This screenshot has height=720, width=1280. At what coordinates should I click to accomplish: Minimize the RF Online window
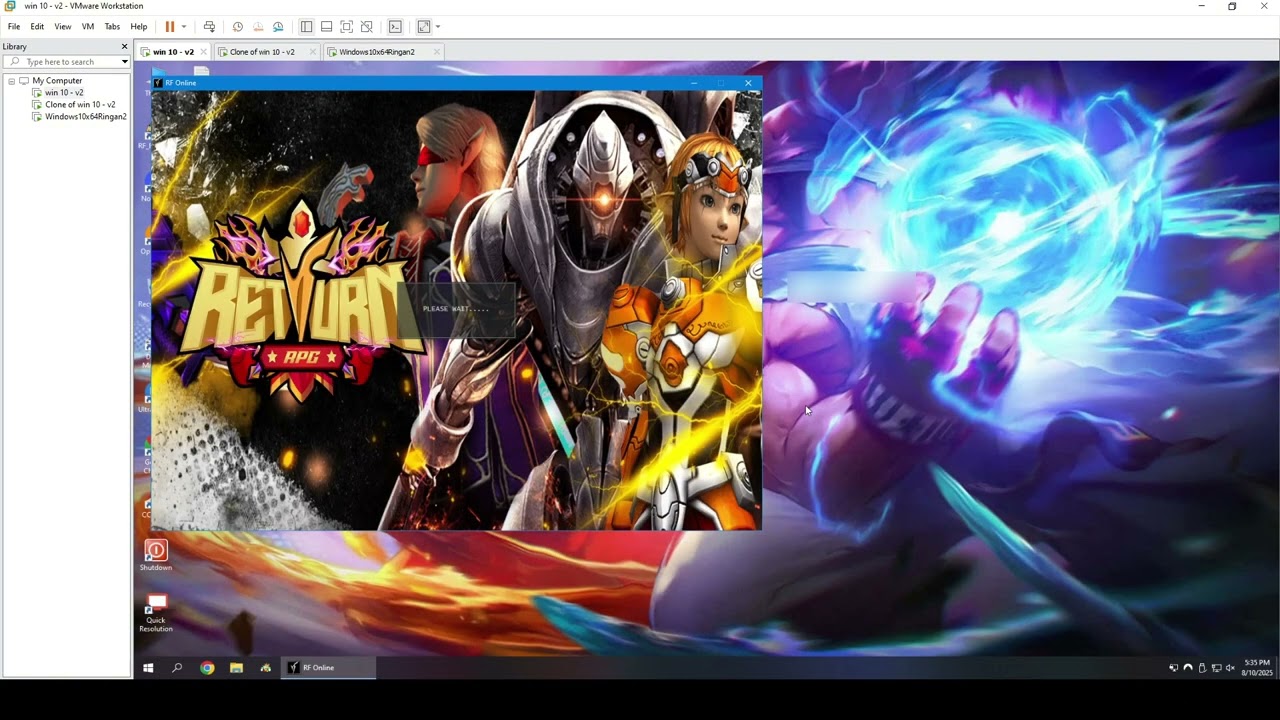[694, 83]
